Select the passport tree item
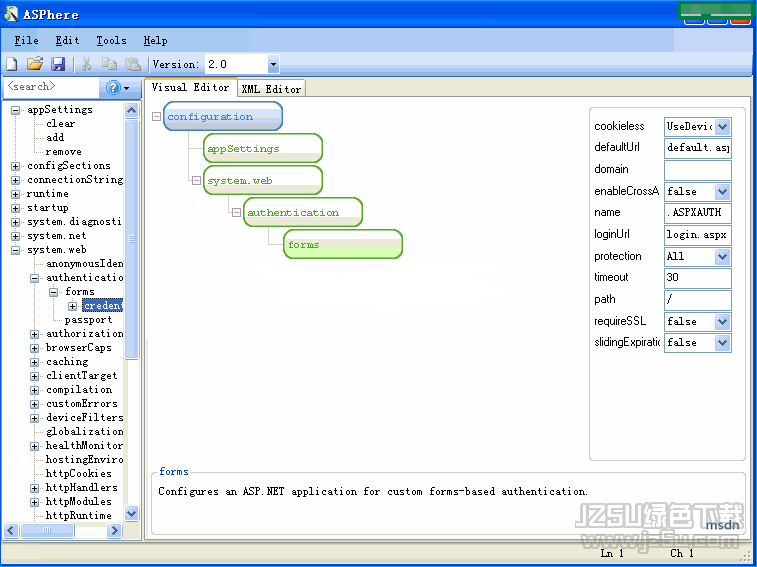 point(88,320)
